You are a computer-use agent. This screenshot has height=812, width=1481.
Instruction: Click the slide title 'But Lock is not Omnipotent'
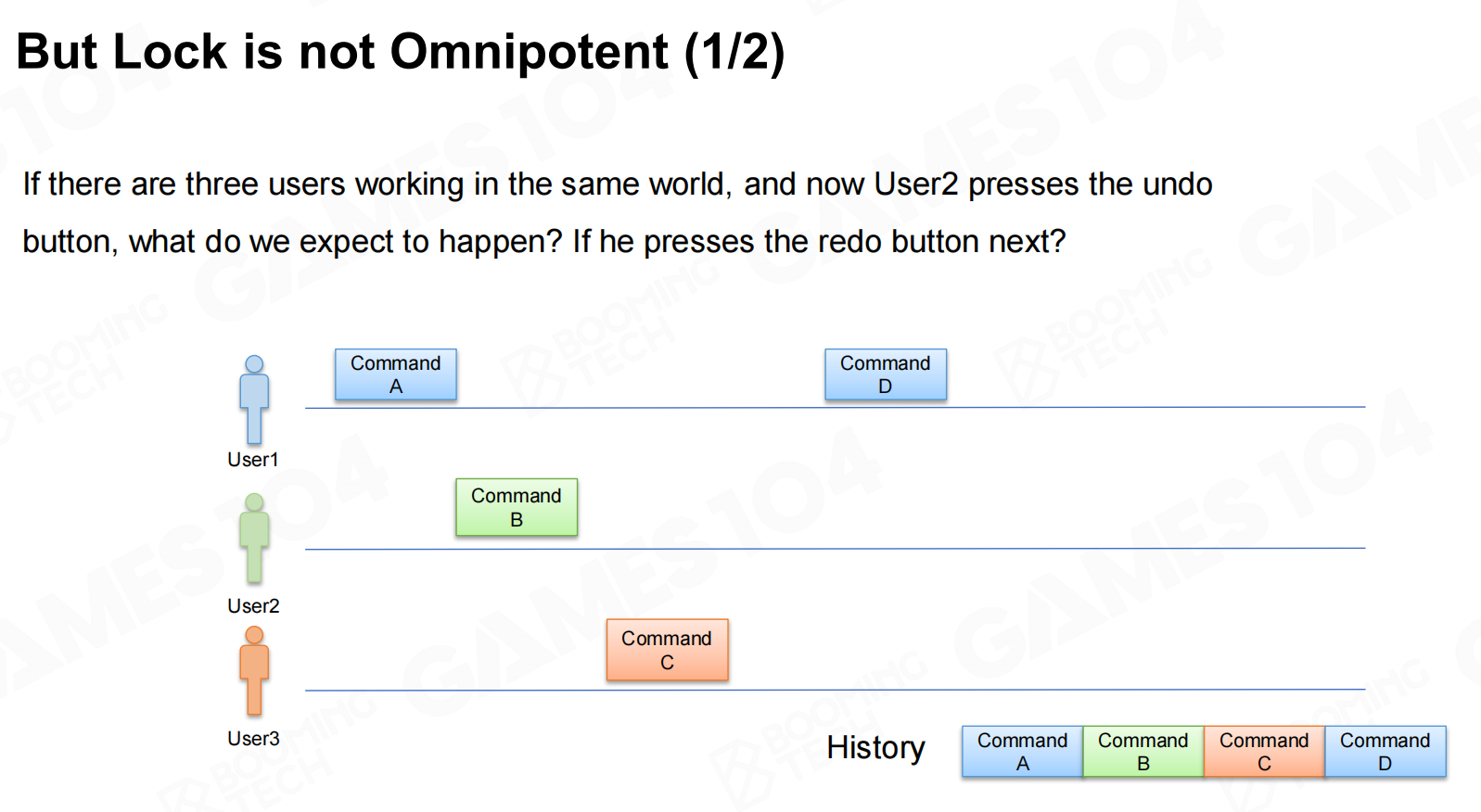(401, 52)
